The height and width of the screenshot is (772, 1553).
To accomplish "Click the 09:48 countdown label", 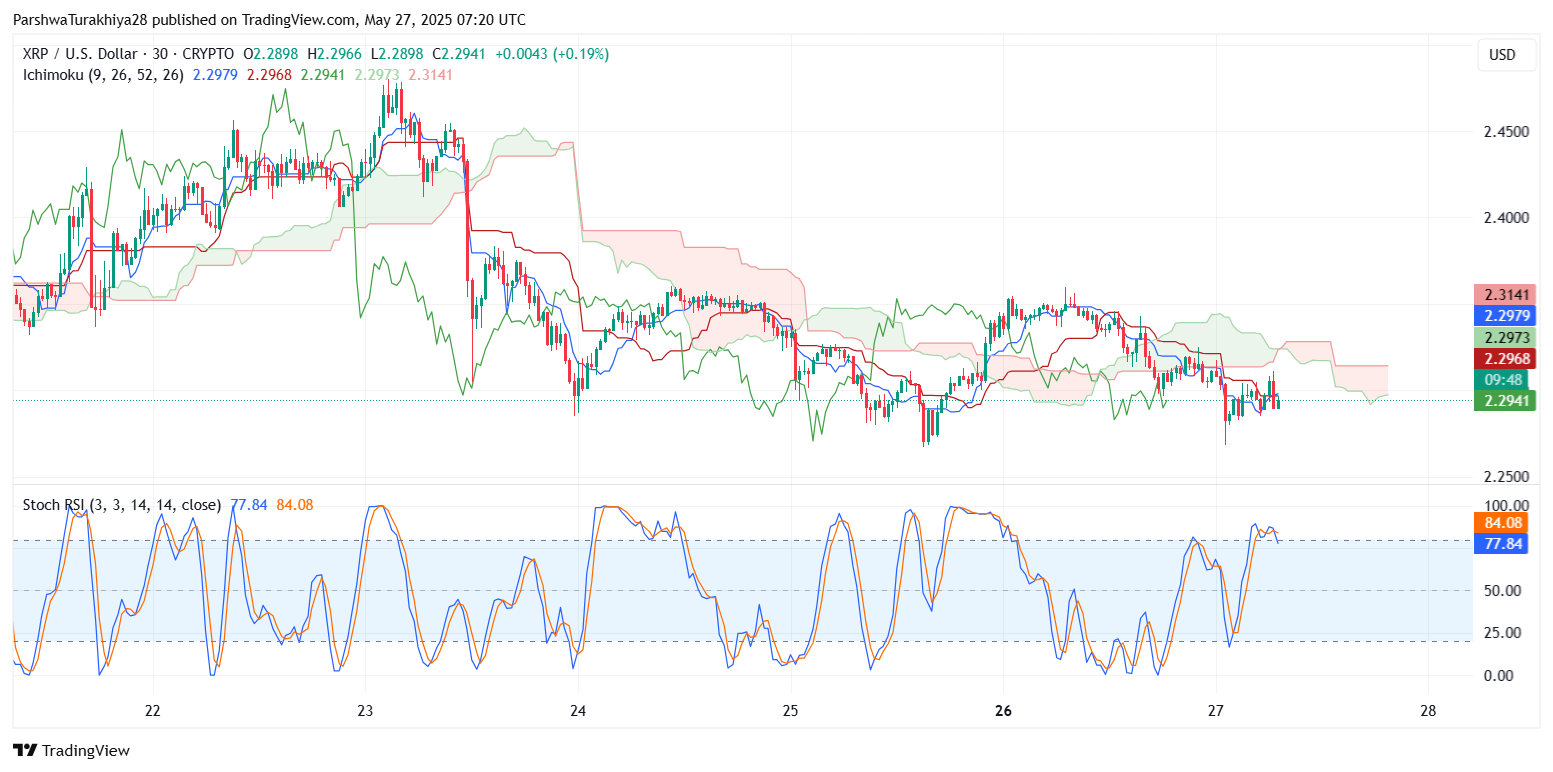I will [x=1502, y=380].
